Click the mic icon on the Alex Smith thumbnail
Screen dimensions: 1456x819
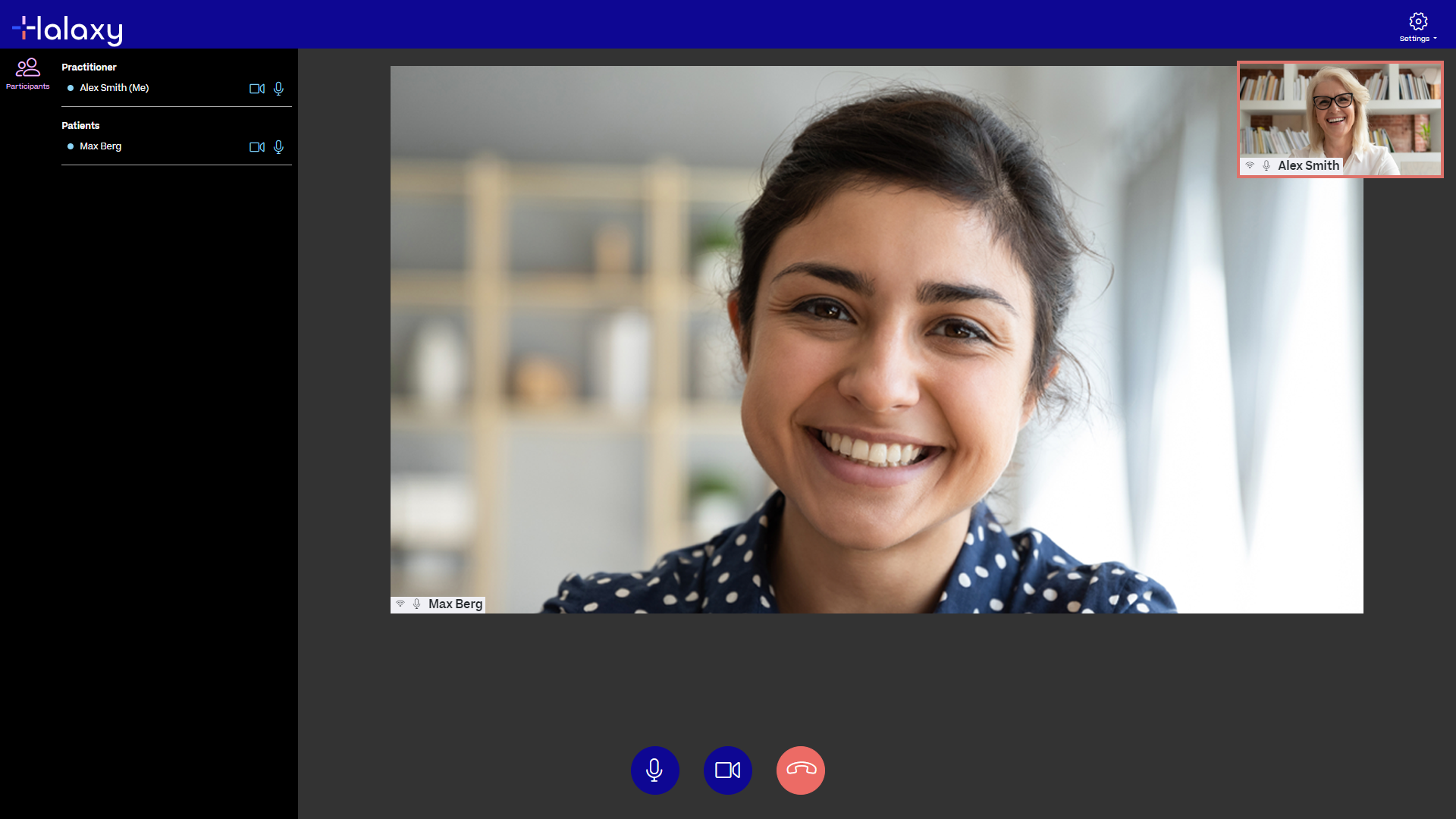pos(1266,165)
